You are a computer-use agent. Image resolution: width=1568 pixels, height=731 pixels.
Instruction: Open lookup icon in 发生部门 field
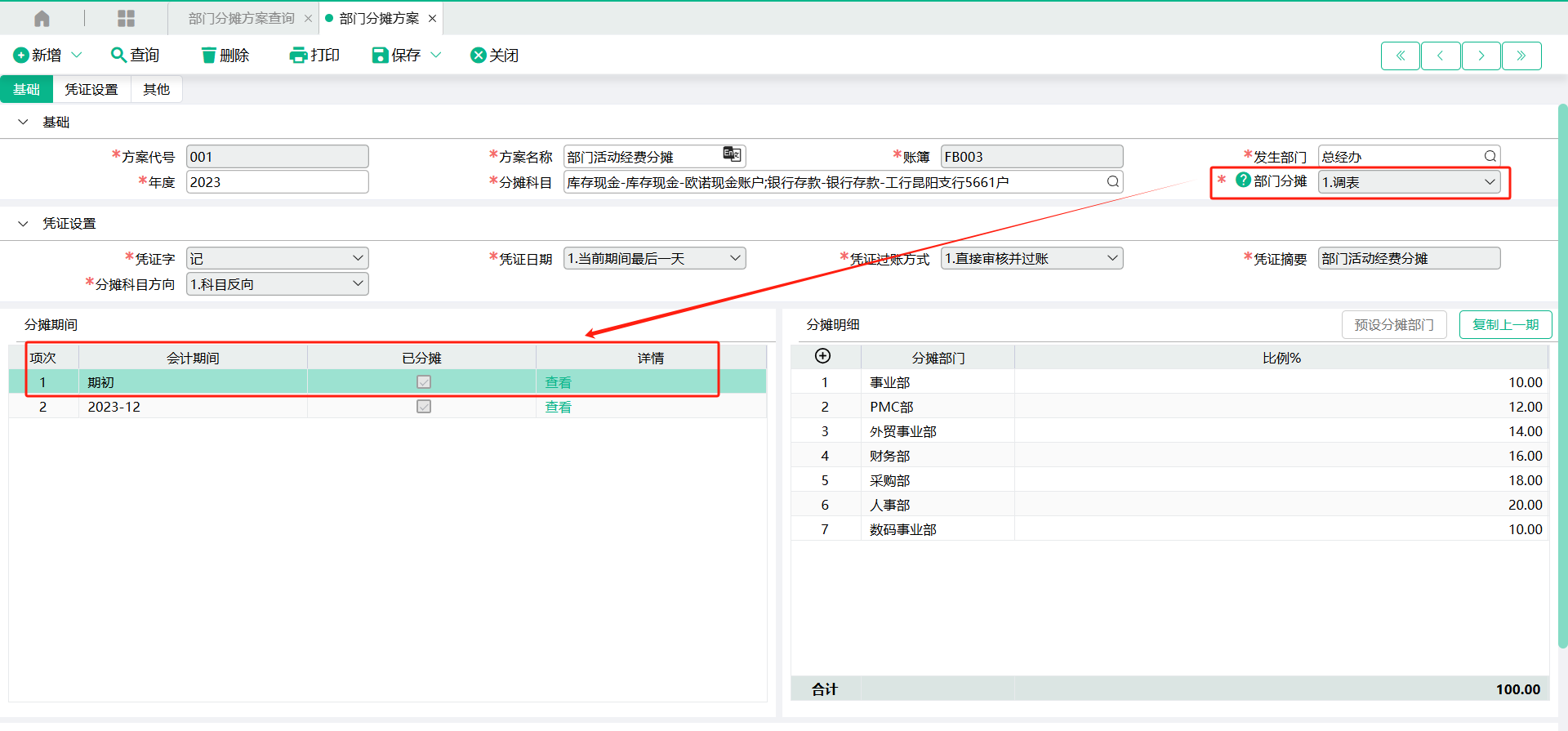1490,156
